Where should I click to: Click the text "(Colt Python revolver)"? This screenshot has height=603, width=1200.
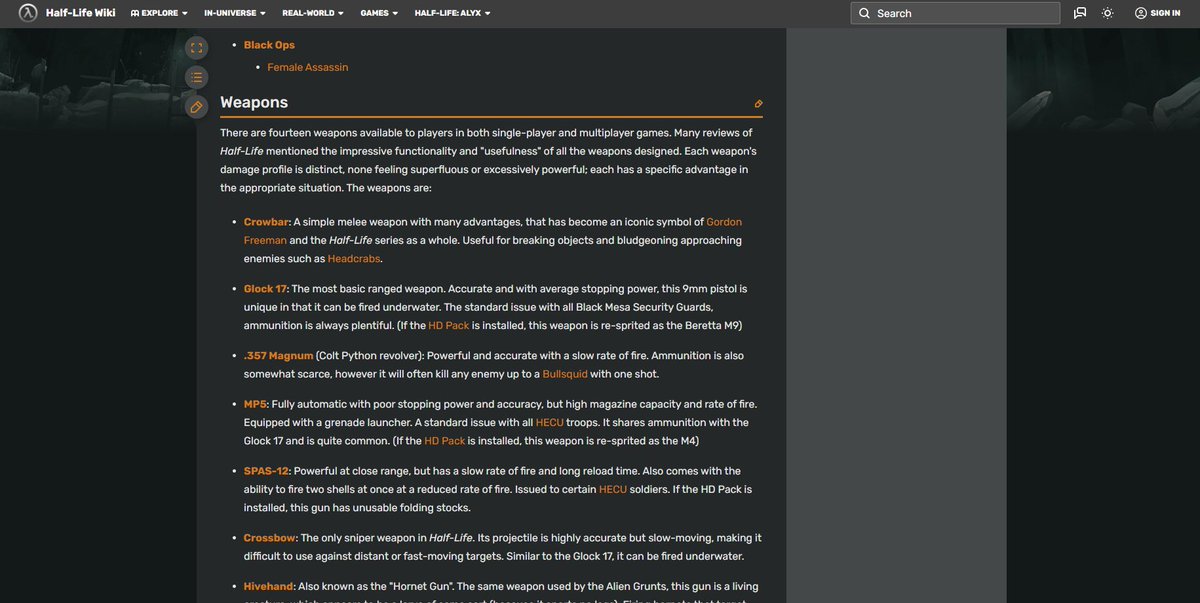coord(370,356)
